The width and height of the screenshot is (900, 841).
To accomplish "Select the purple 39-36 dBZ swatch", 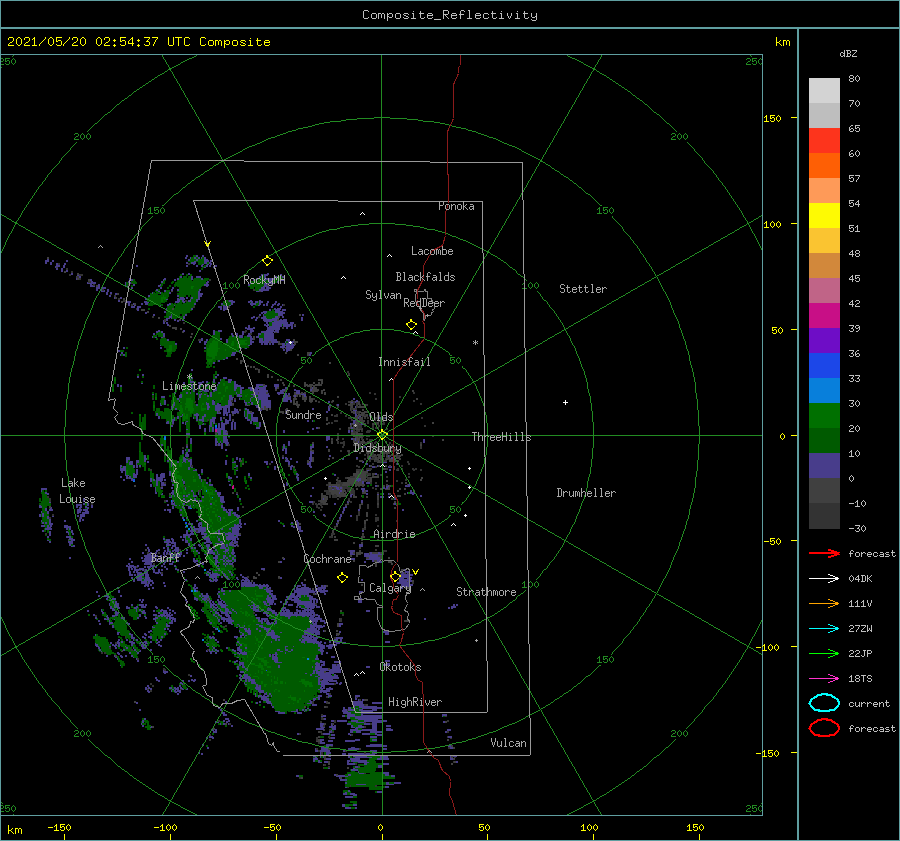I will click(x=824, y=340).
